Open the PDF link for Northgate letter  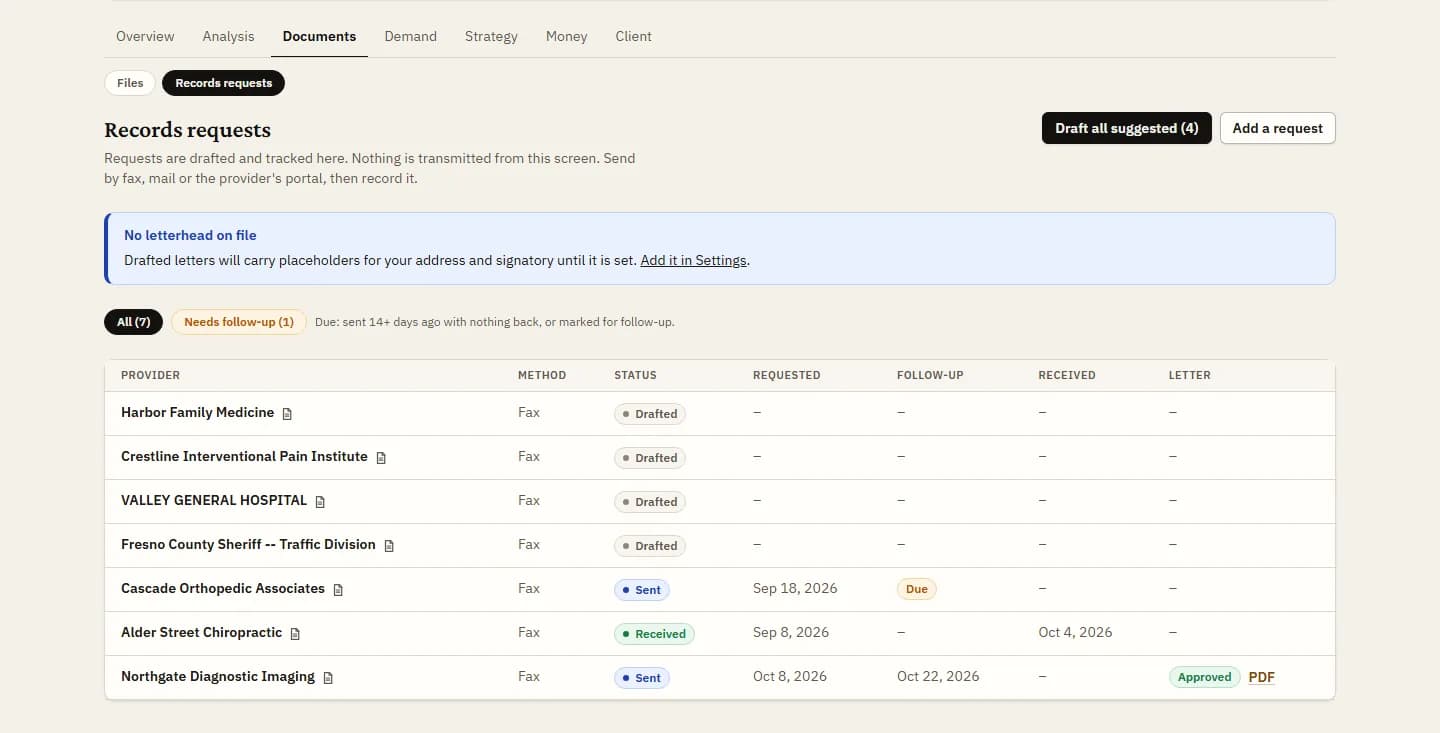(x=1261, y=677)
